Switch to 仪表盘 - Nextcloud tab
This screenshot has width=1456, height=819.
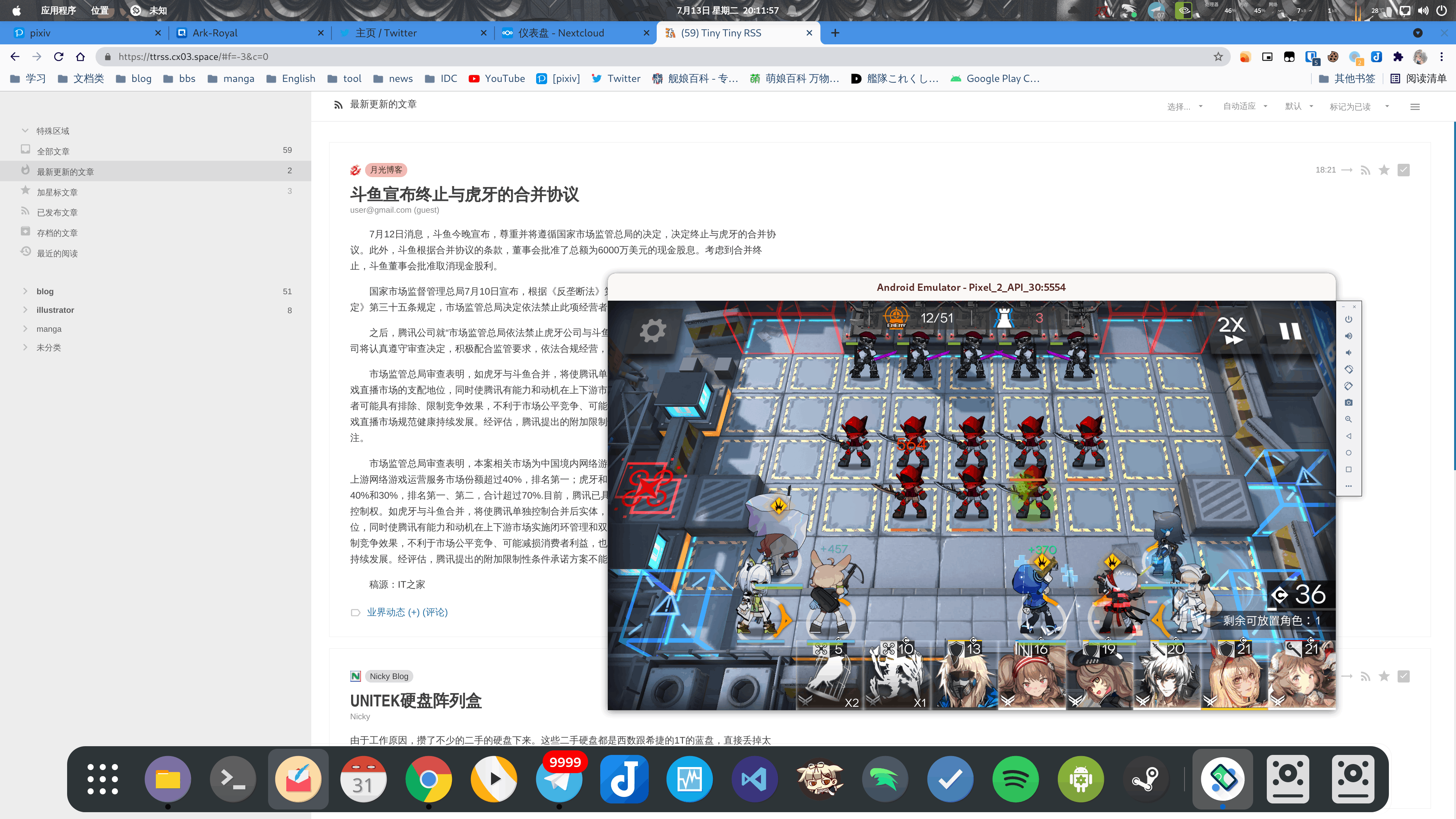[576, 33]
